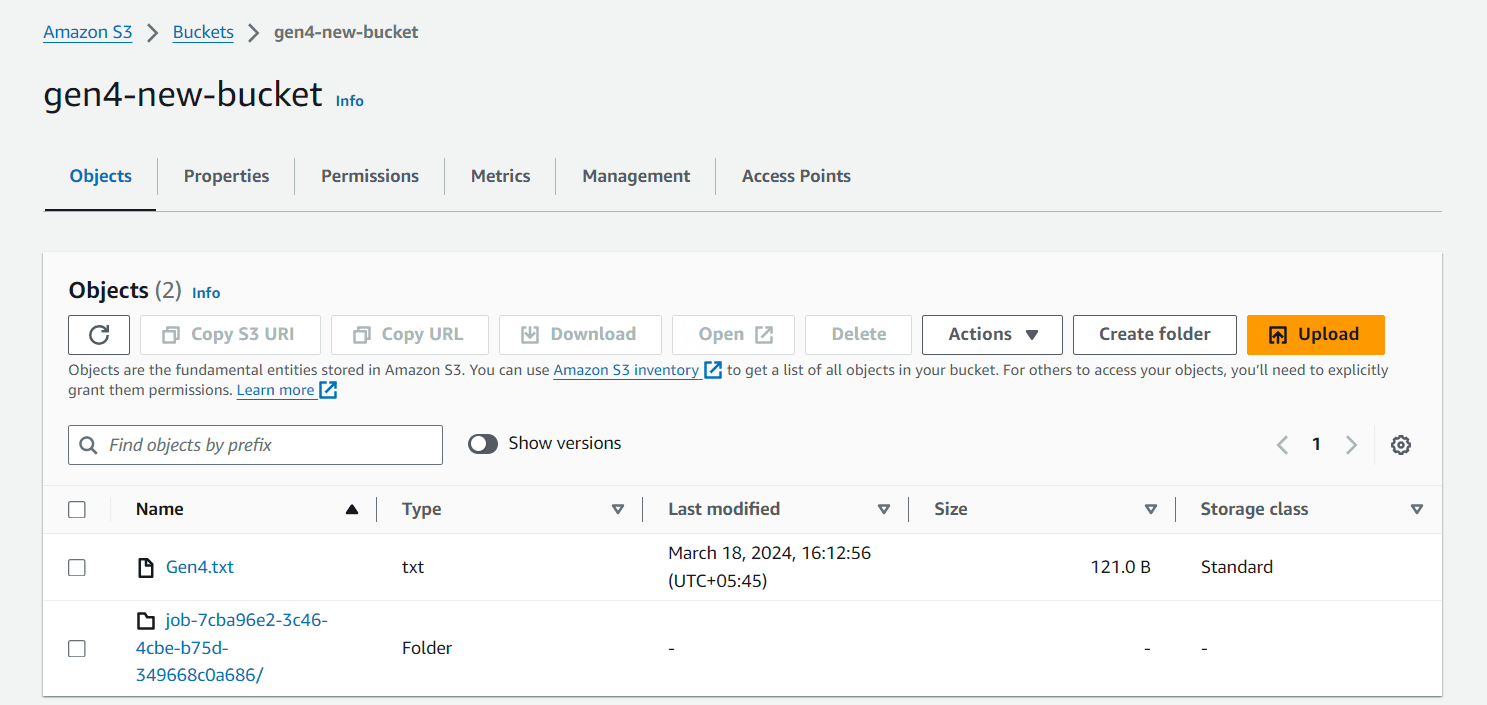Screen dimensions: 1487x705
Task: Click the refresh objects icon button
Action: click(x=99, y=335)
